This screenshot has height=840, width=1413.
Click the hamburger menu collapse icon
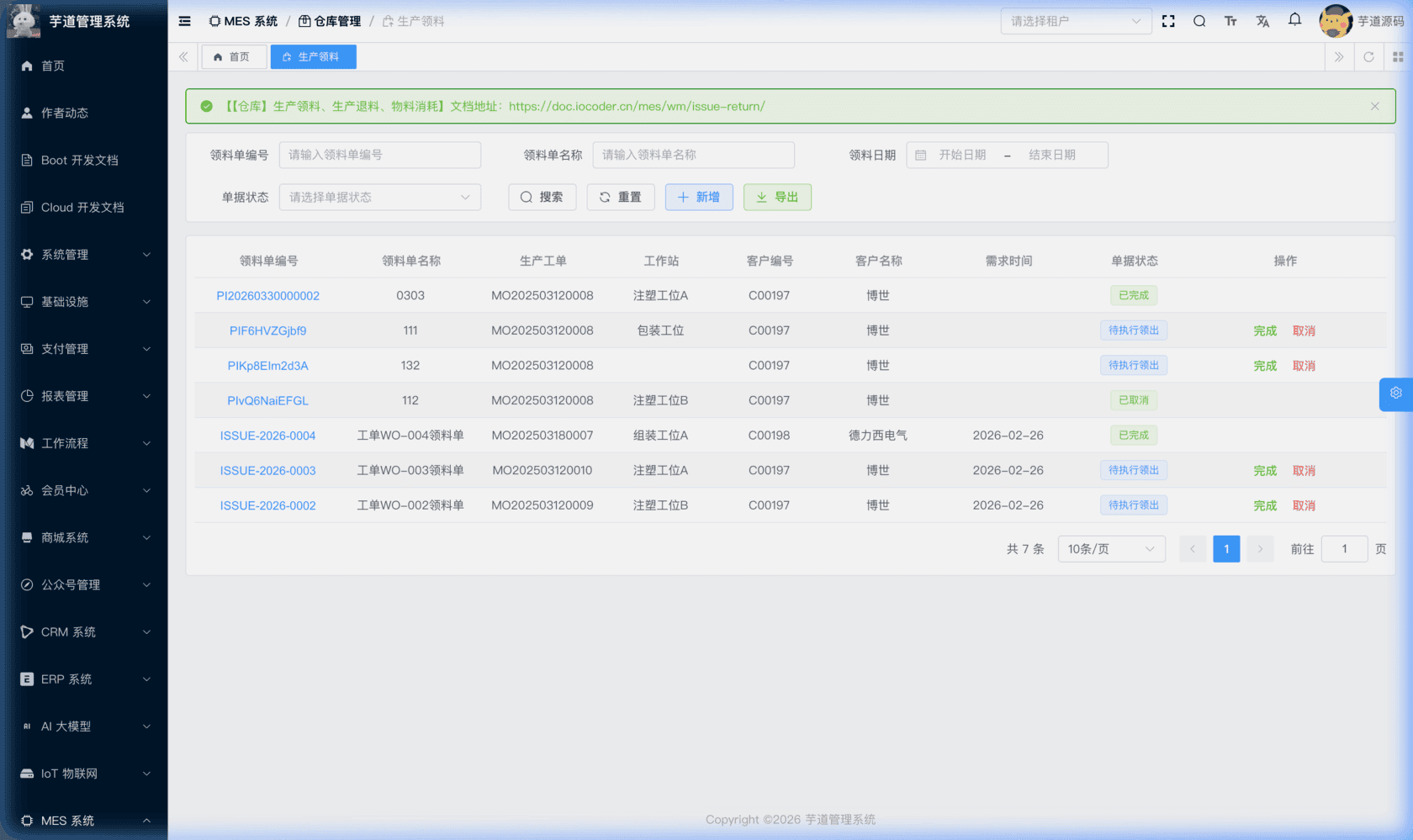[x=184, y=21]
